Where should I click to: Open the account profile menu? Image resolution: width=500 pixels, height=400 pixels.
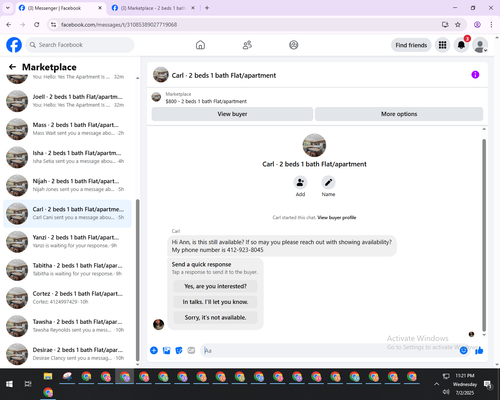coord(480,45)
